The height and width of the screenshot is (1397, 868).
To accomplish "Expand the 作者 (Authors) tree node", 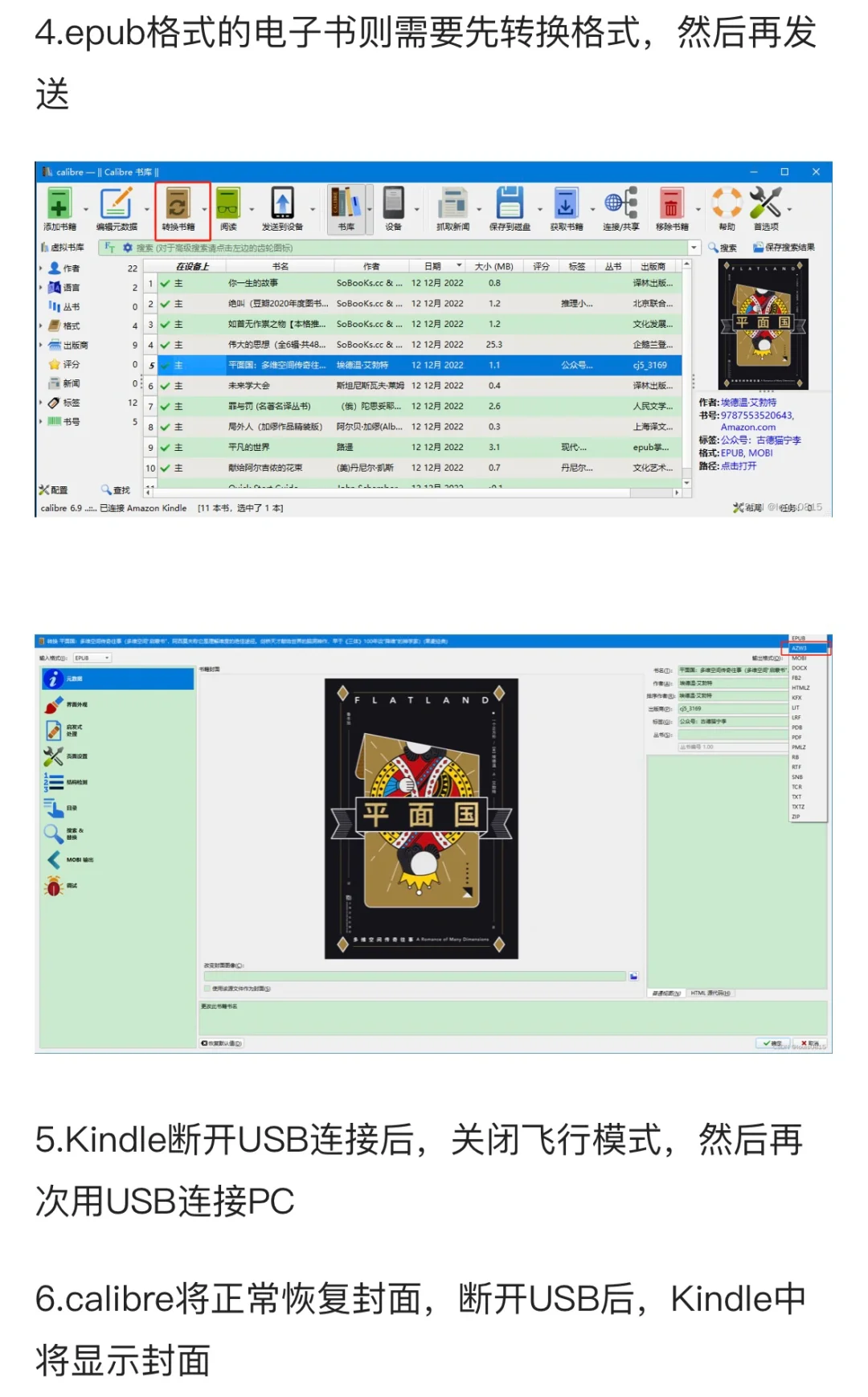I will pos(41,268).
